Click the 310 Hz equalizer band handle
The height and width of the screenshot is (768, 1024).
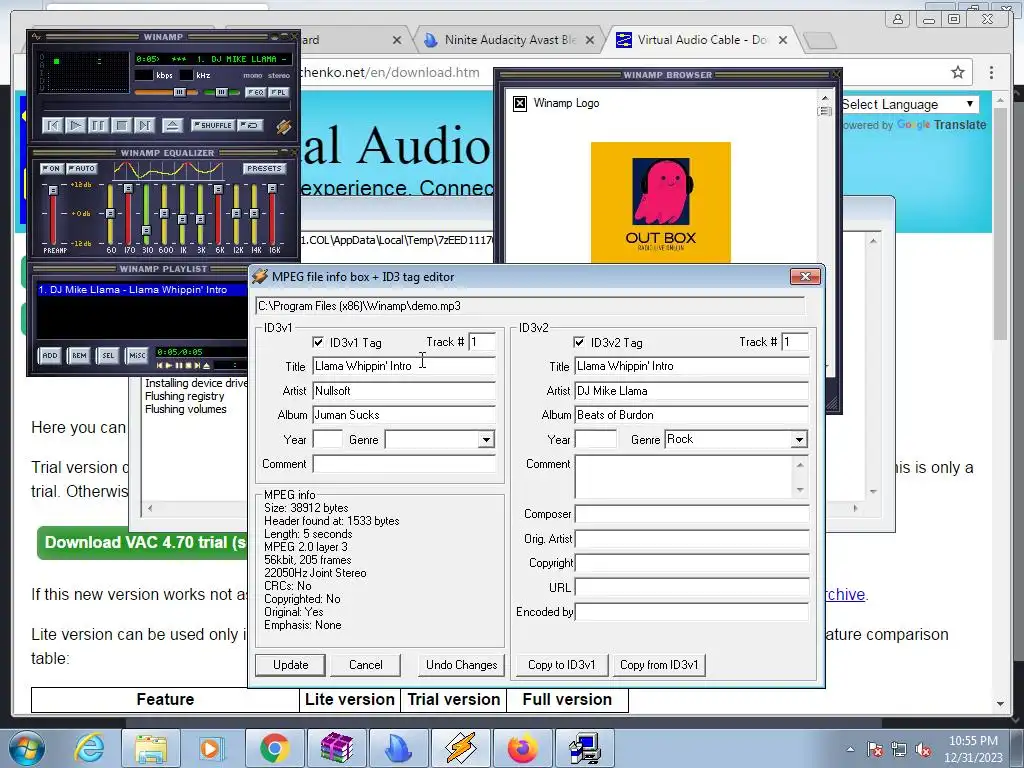146,231
